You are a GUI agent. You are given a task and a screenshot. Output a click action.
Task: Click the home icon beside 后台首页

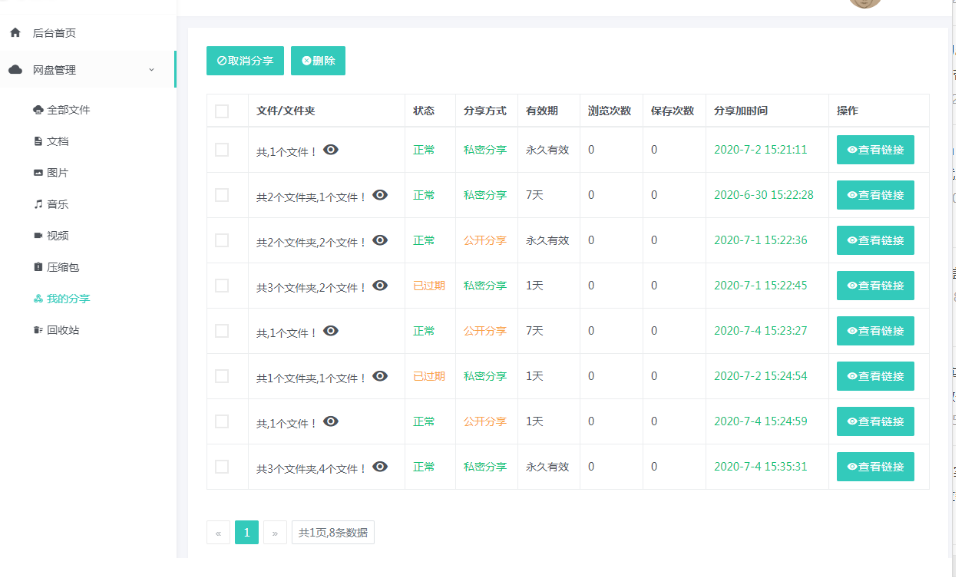tap(15, 33)
